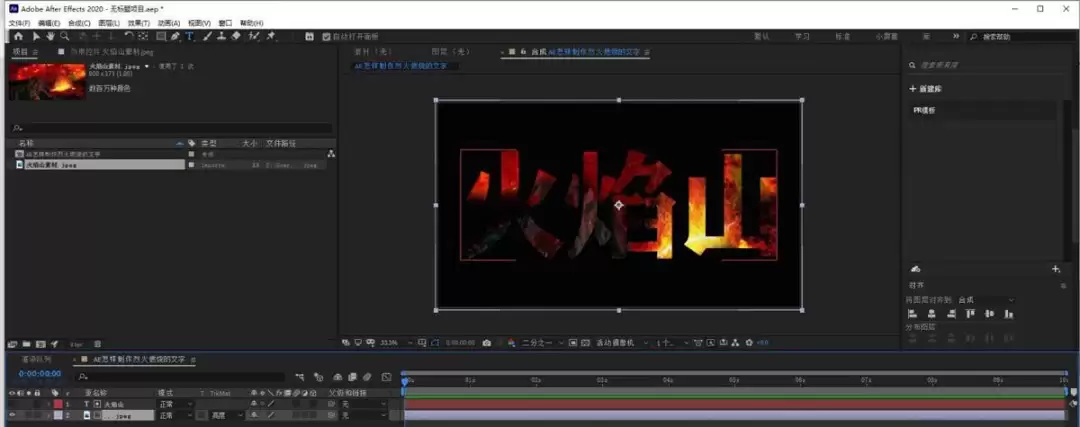This screenshot has width=1080, height=427.
Task: Click the Home icon in the toolbar
Action: point(18,37)
